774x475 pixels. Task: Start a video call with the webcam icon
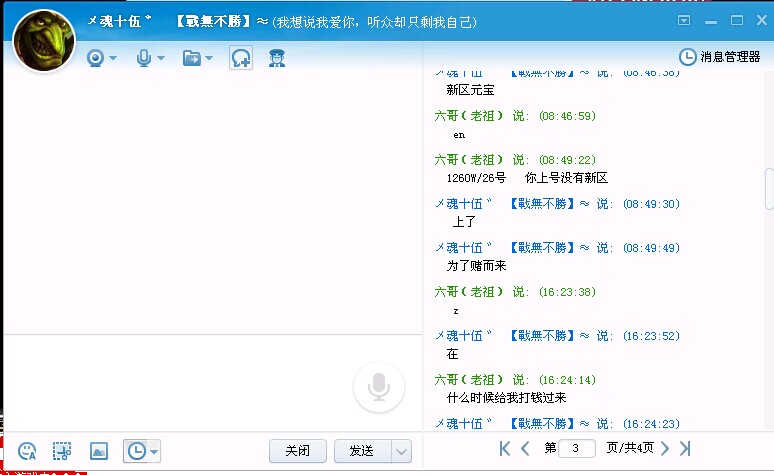(x=96, y=58)
